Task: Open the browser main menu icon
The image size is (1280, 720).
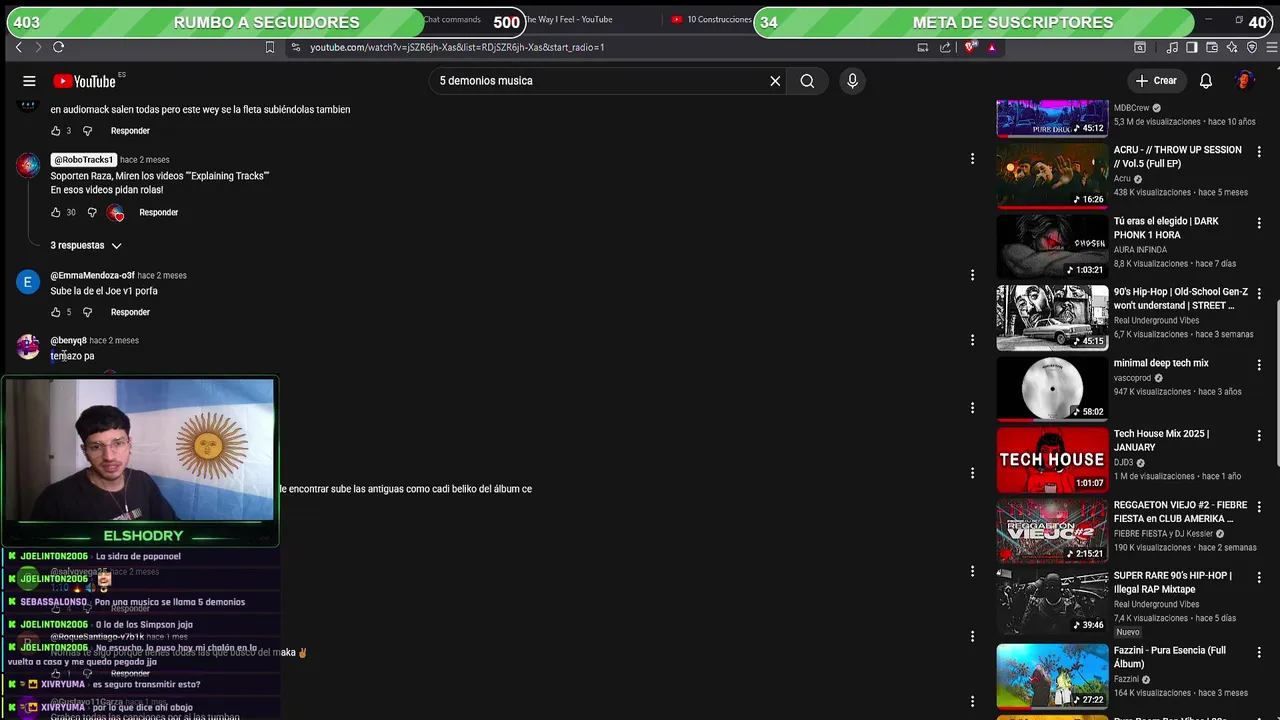Action: (1272, 47)
